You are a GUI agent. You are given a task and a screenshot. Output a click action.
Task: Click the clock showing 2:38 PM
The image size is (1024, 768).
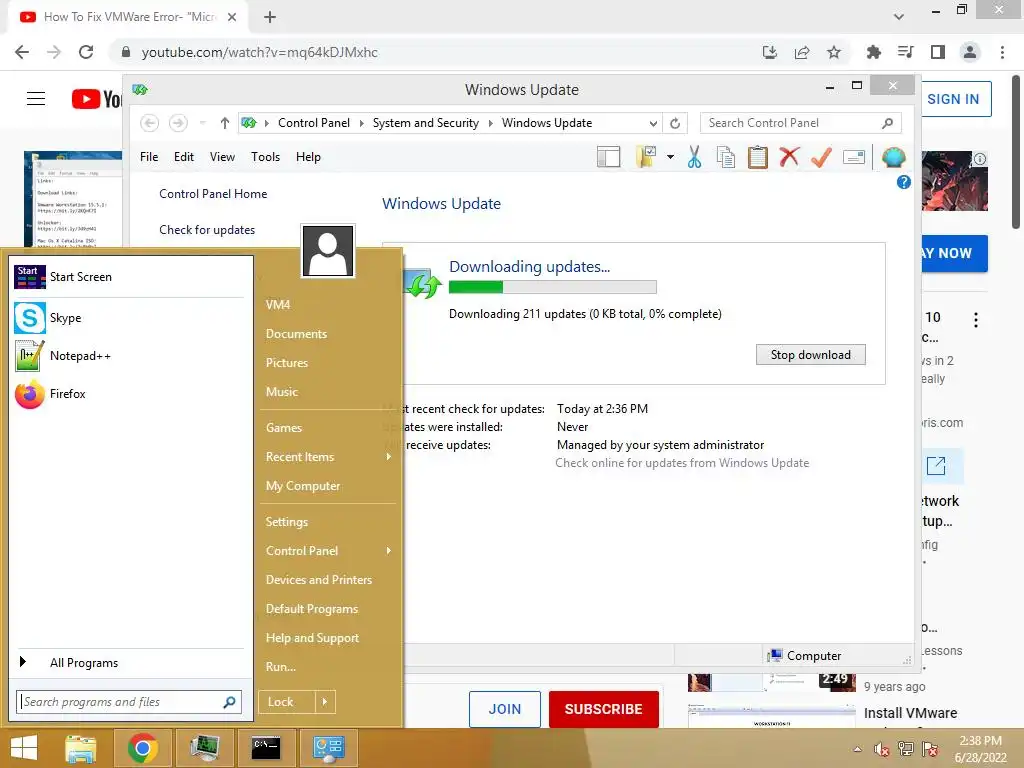pyautogui.click(x=980, y=741)
